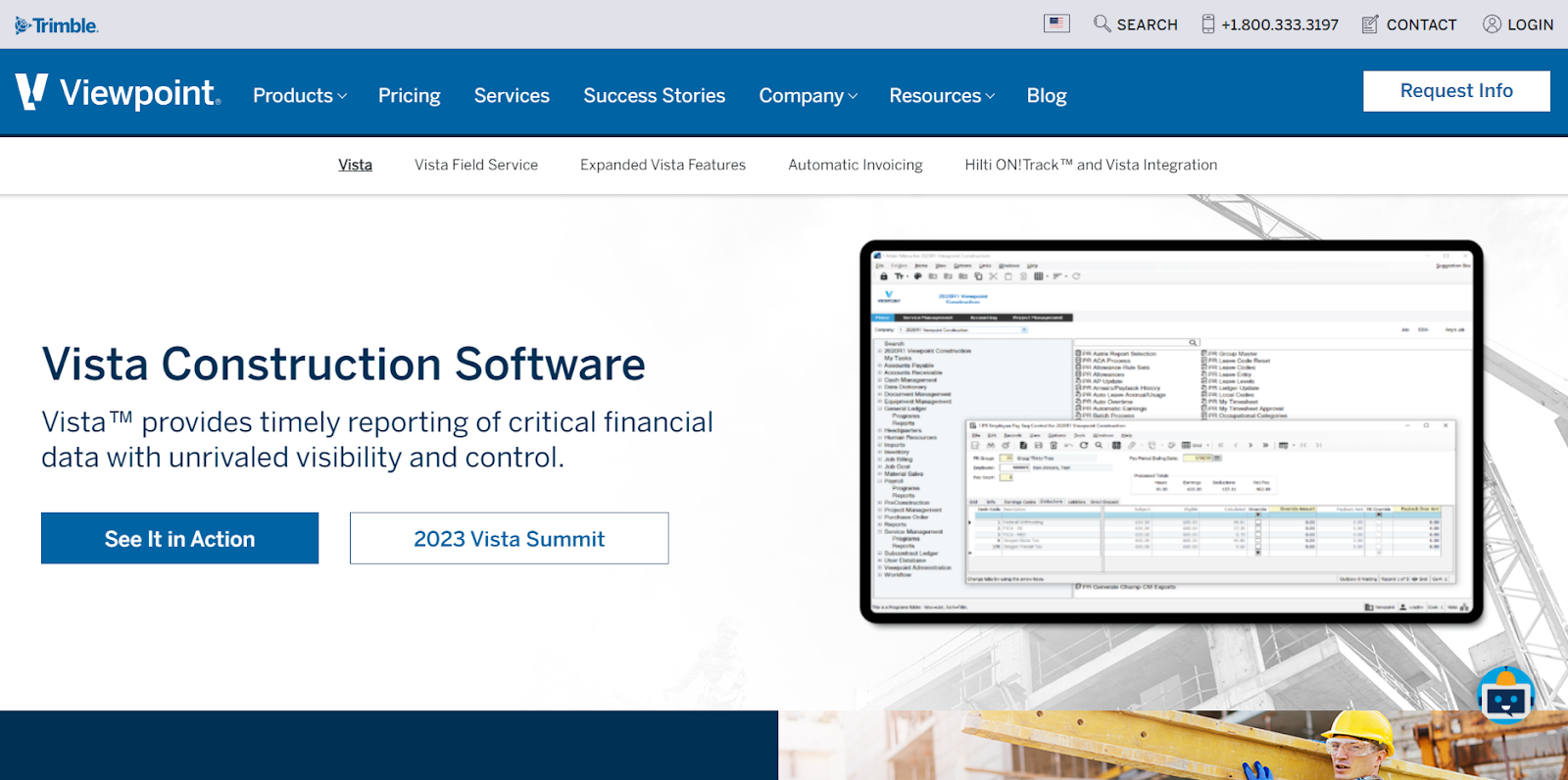
Task: Click the construction worker photo
Action: coord(1173,745)
